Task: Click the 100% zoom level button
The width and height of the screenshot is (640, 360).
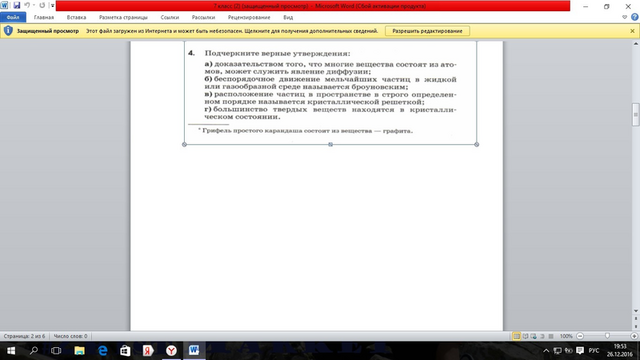Action: (x=566, y=336)
